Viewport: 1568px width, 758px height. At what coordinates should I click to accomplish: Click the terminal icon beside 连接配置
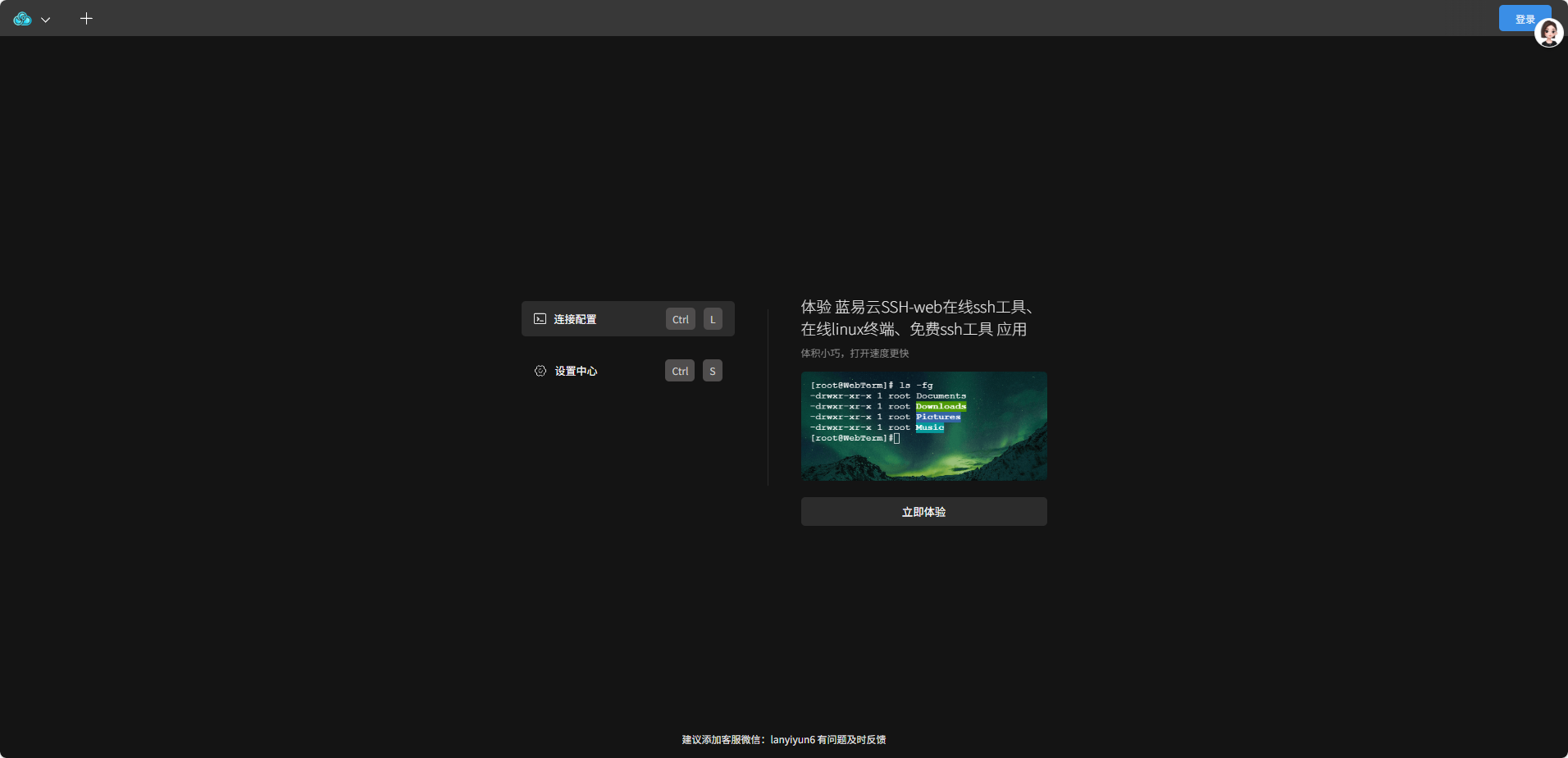click(x=540, y=319)
